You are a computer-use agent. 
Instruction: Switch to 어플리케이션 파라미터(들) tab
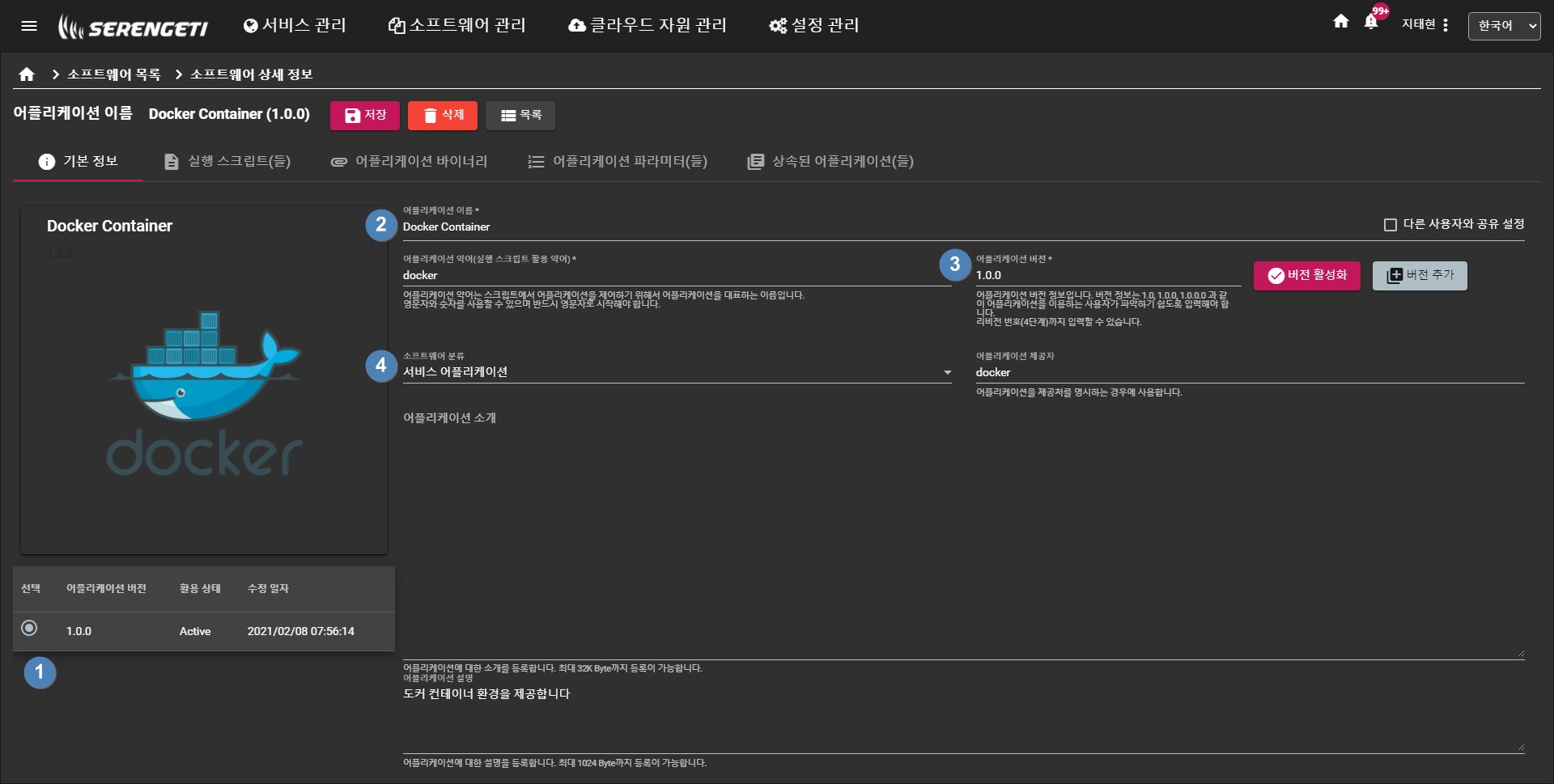[618, 161]
